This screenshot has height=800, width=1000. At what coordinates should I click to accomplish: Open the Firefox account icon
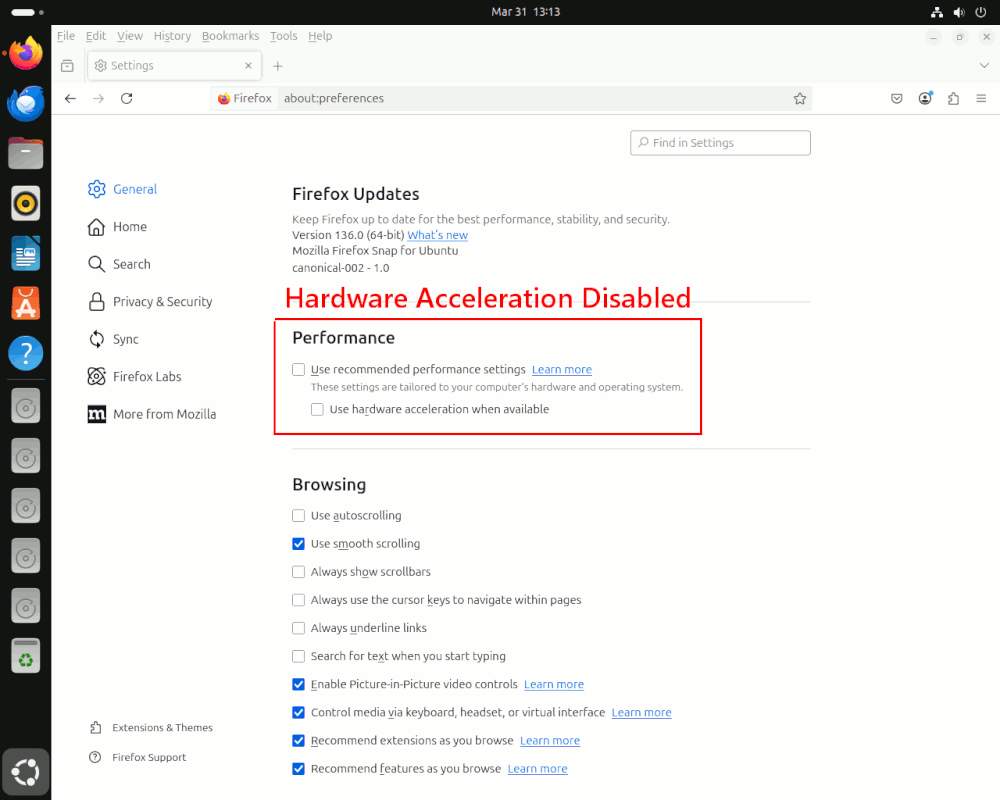925,98
